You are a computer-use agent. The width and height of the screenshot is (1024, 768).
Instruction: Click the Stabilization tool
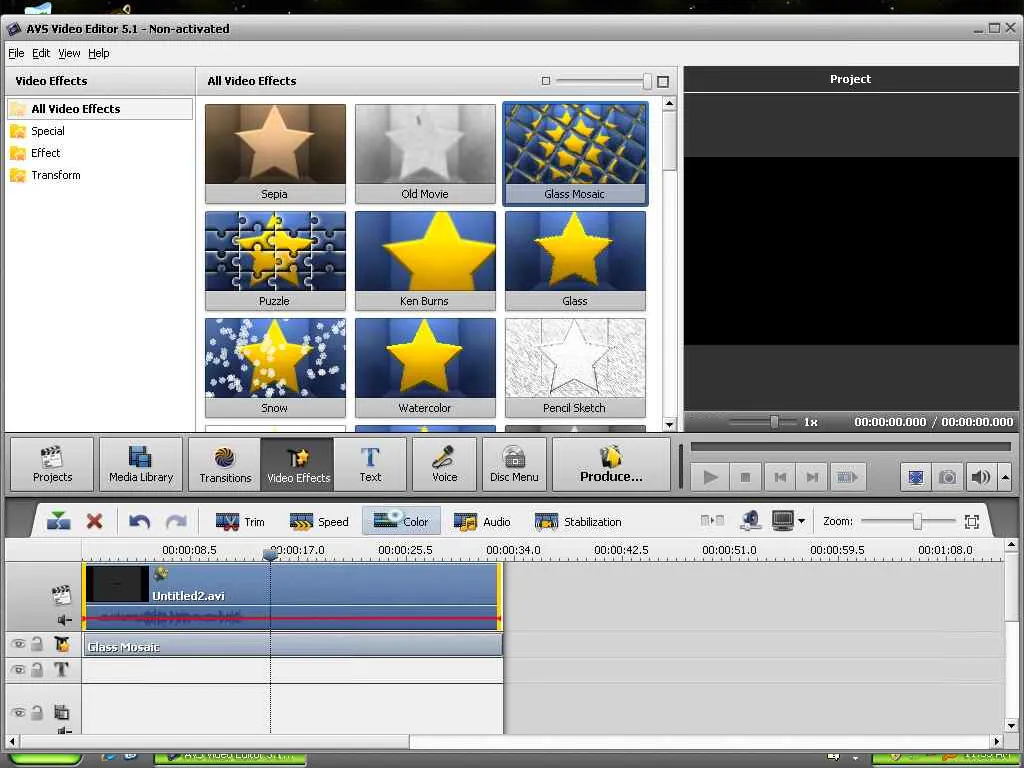(x=577, y=521)
